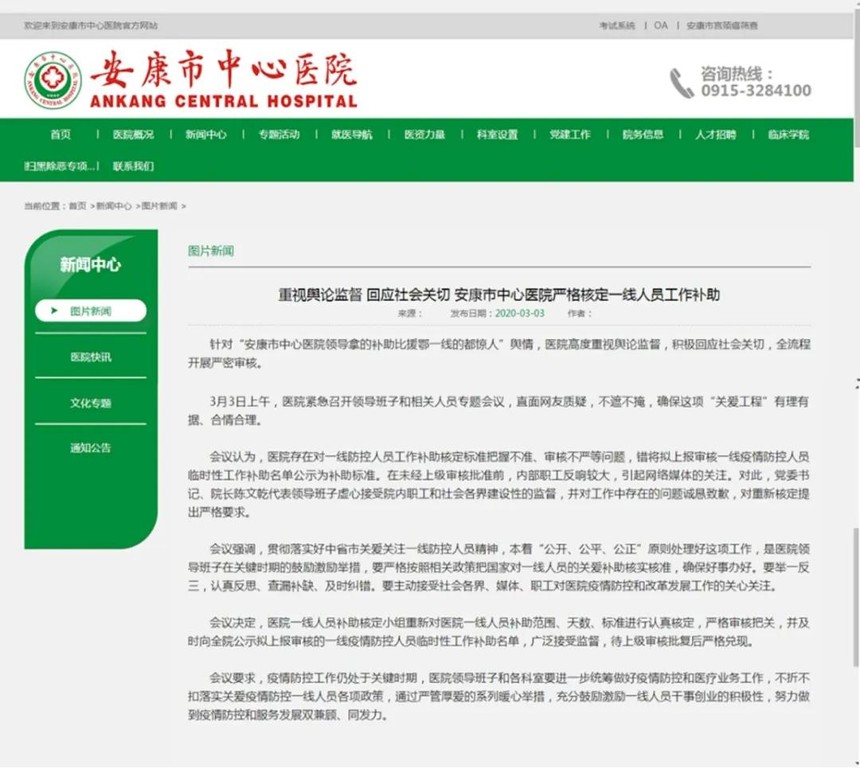The width and height of the screenshot is (860, 768).
Task: Open the 人才招聘 menu item
Action: coord(716,134)
